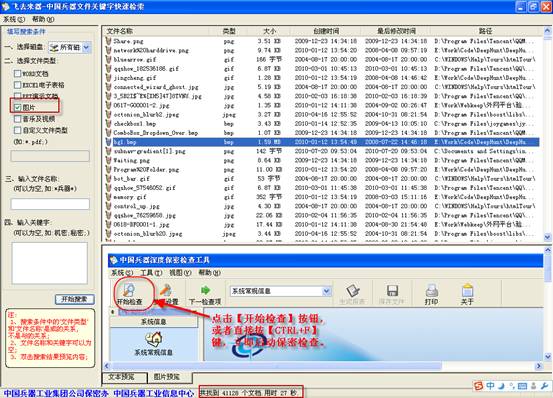The image size is (553, 398).
Task: Click the 打印 printer icon in preview toolbar
Action: pos(431,291)
